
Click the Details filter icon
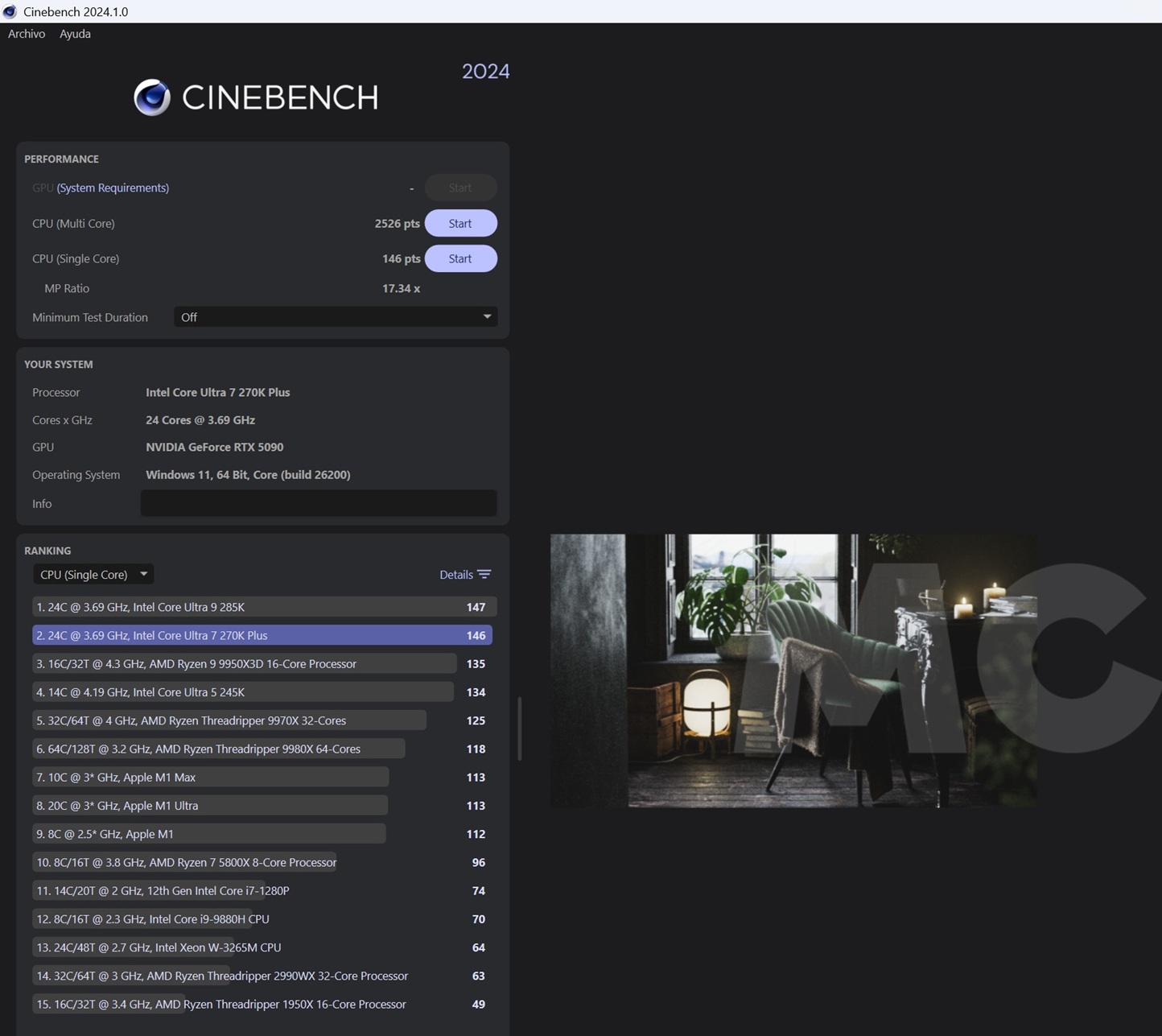pos(484,575)
